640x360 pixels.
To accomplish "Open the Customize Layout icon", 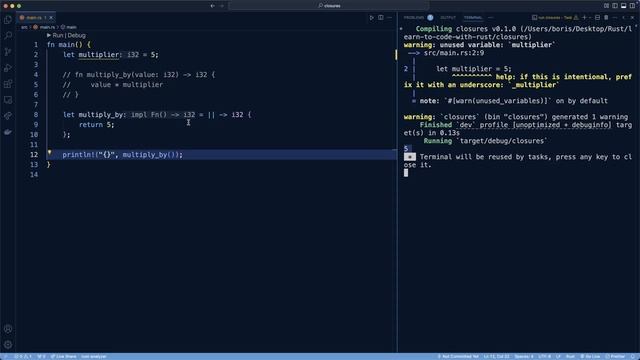I will pyautogui.click(x=607, y=6).
